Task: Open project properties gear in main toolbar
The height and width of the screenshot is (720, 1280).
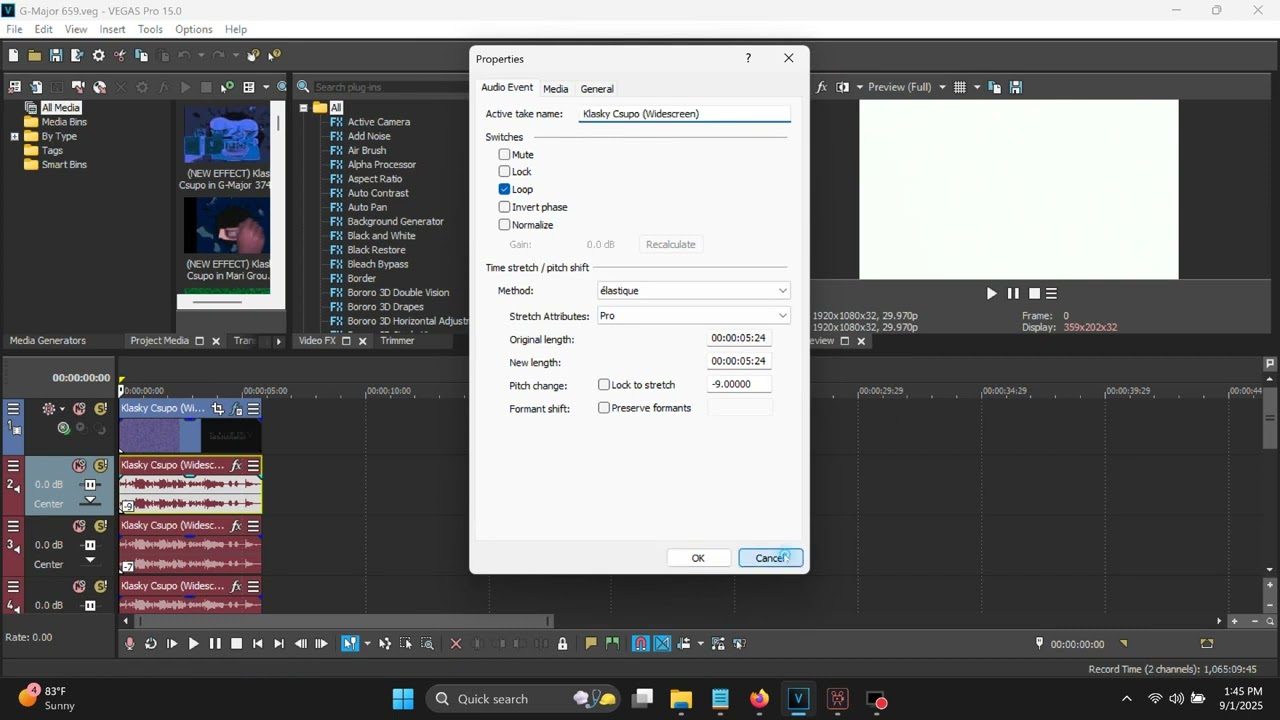Action: click(99, 56)
